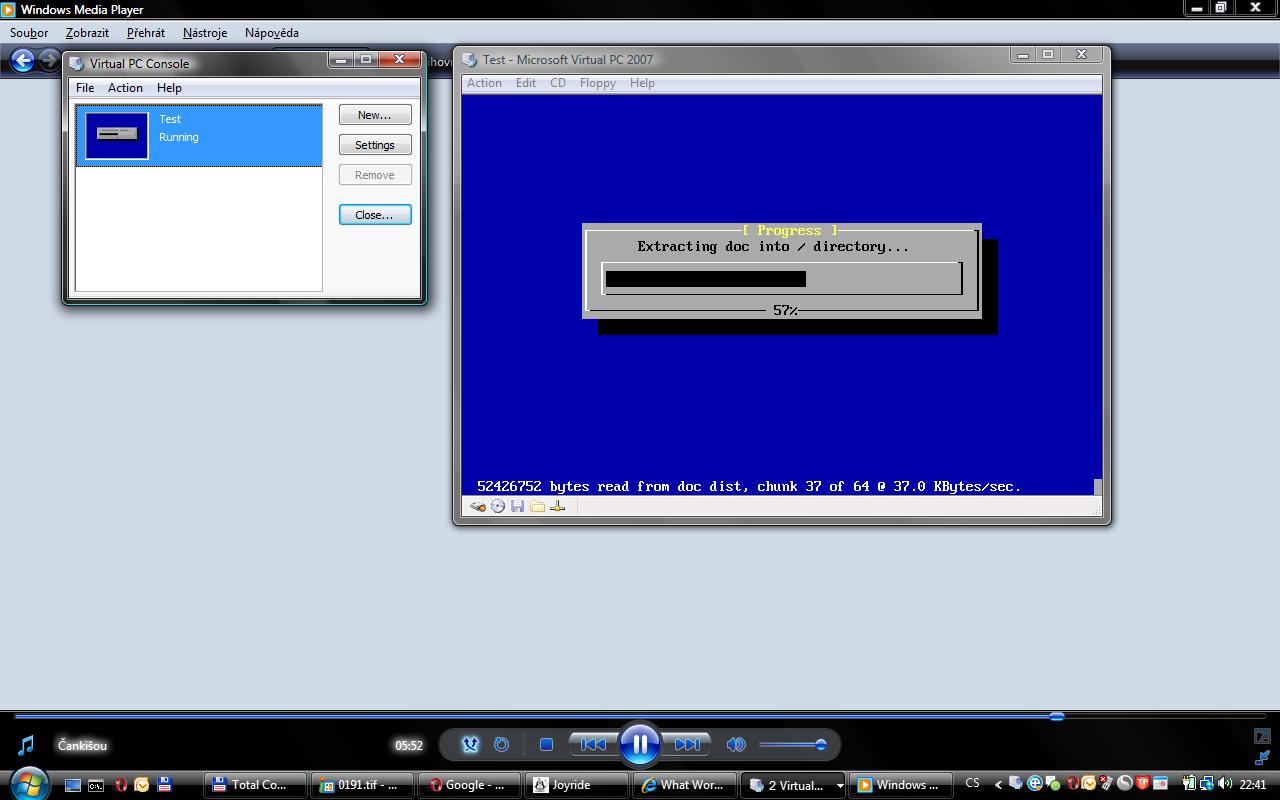
Task: Open Zobrazit menu in Media Player
Action: [87, 32]
